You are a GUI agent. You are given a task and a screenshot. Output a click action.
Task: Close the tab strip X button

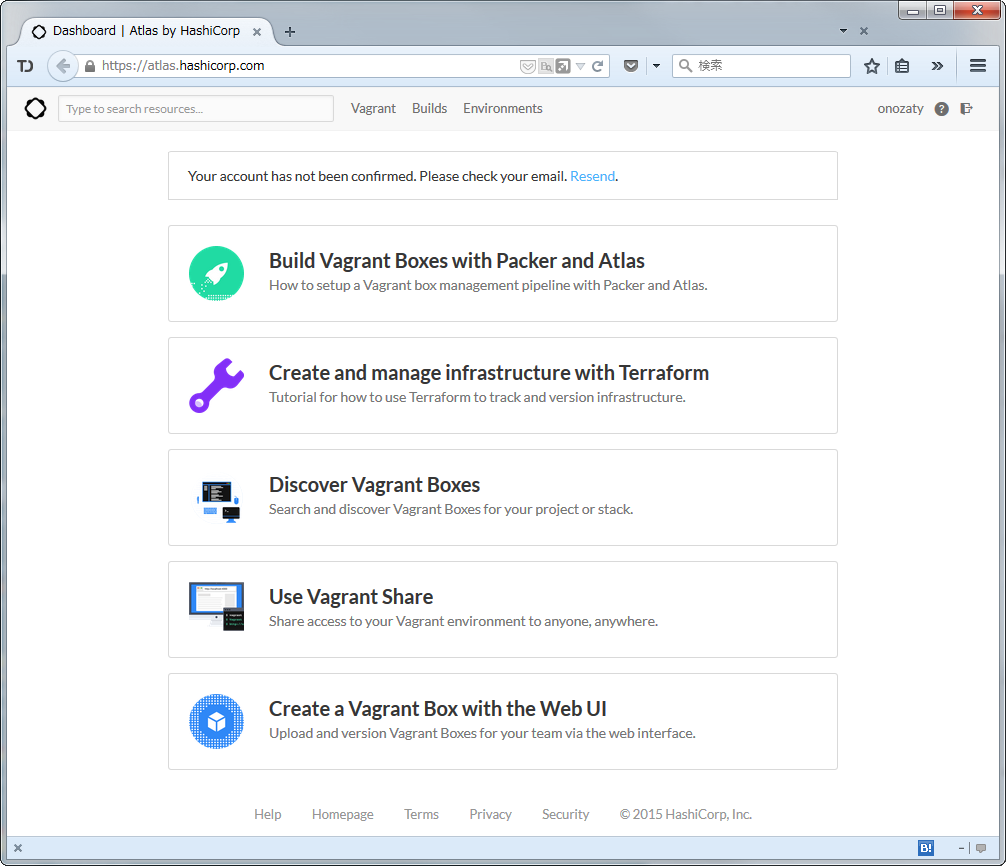(x=864, y=31)
